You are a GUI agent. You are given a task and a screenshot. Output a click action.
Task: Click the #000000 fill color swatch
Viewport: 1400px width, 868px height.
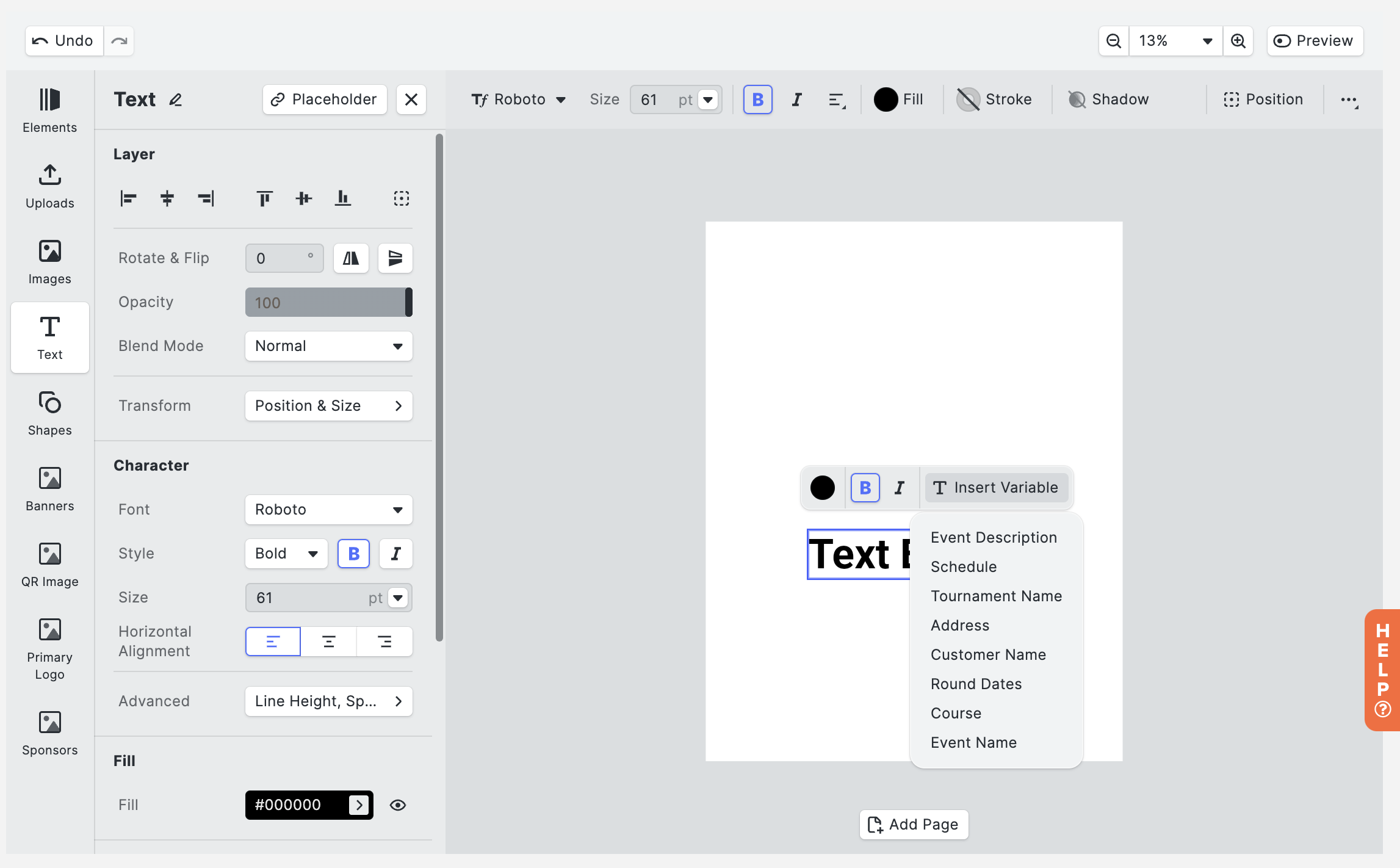[x=309, y=805]
